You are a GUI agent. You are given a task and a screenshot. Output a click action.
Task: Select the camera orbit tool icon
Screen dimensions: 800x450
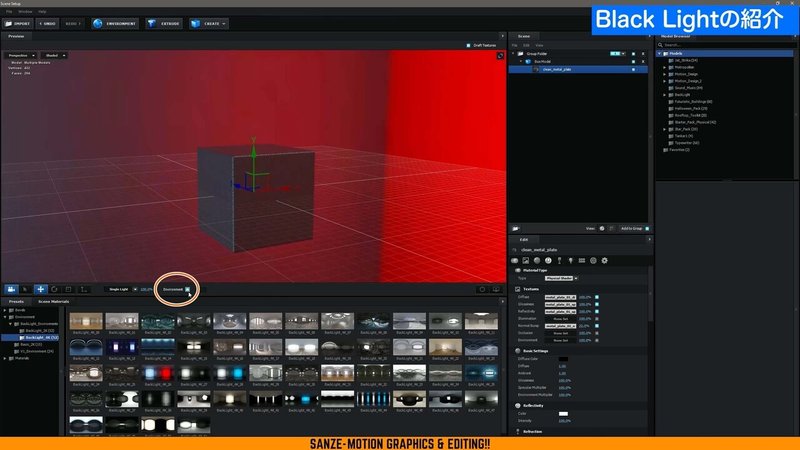11,289
